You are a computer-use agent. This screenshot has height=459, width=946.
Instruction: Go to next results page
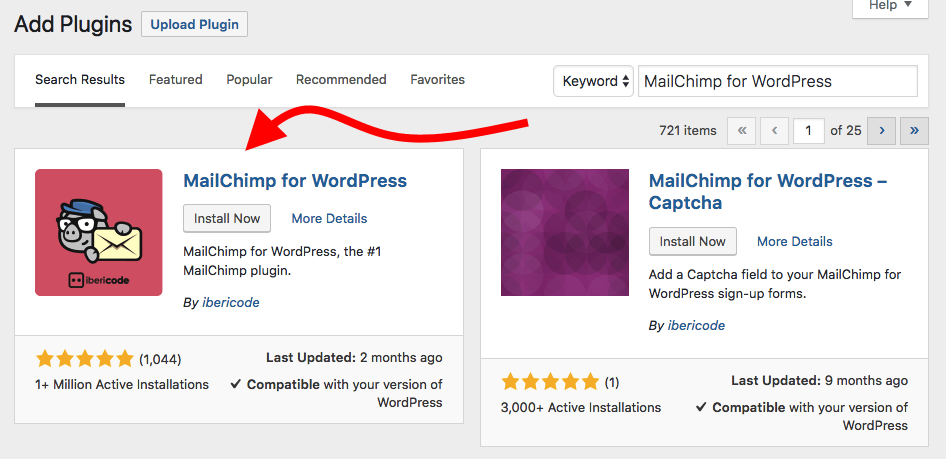881,130
